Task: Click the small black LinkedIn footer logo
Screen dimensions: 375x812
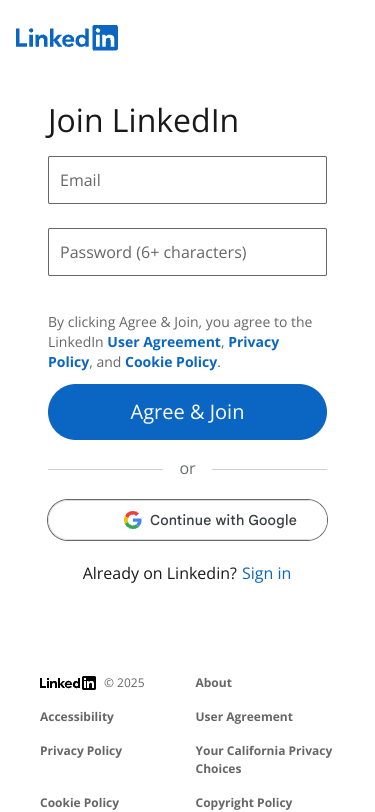Action: point(68,683)
